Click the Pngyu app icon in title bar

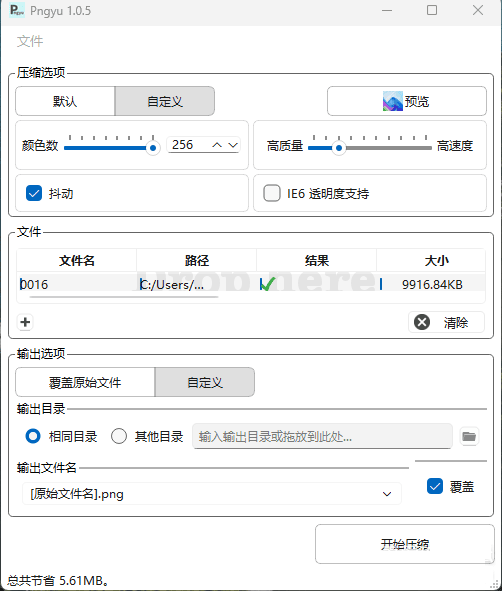[x=17, y=10]
